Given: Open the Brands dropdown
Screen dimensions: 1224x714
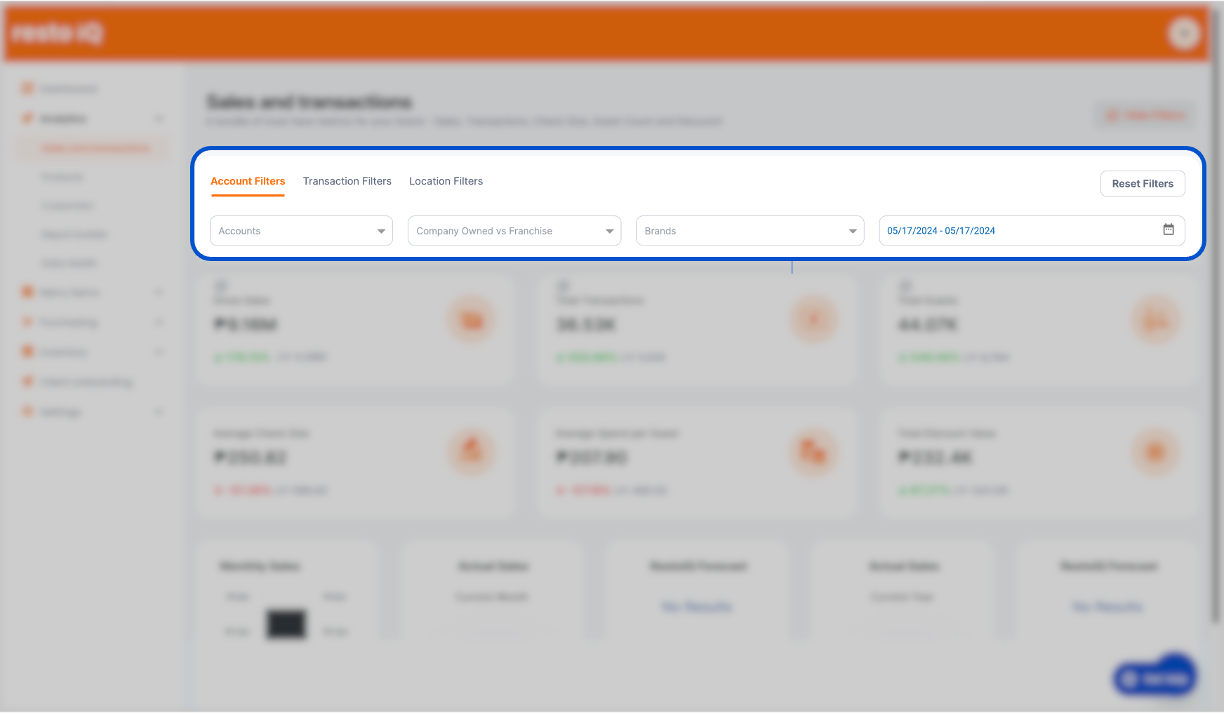Looking at the screenshot, I should tap(750, 230).
